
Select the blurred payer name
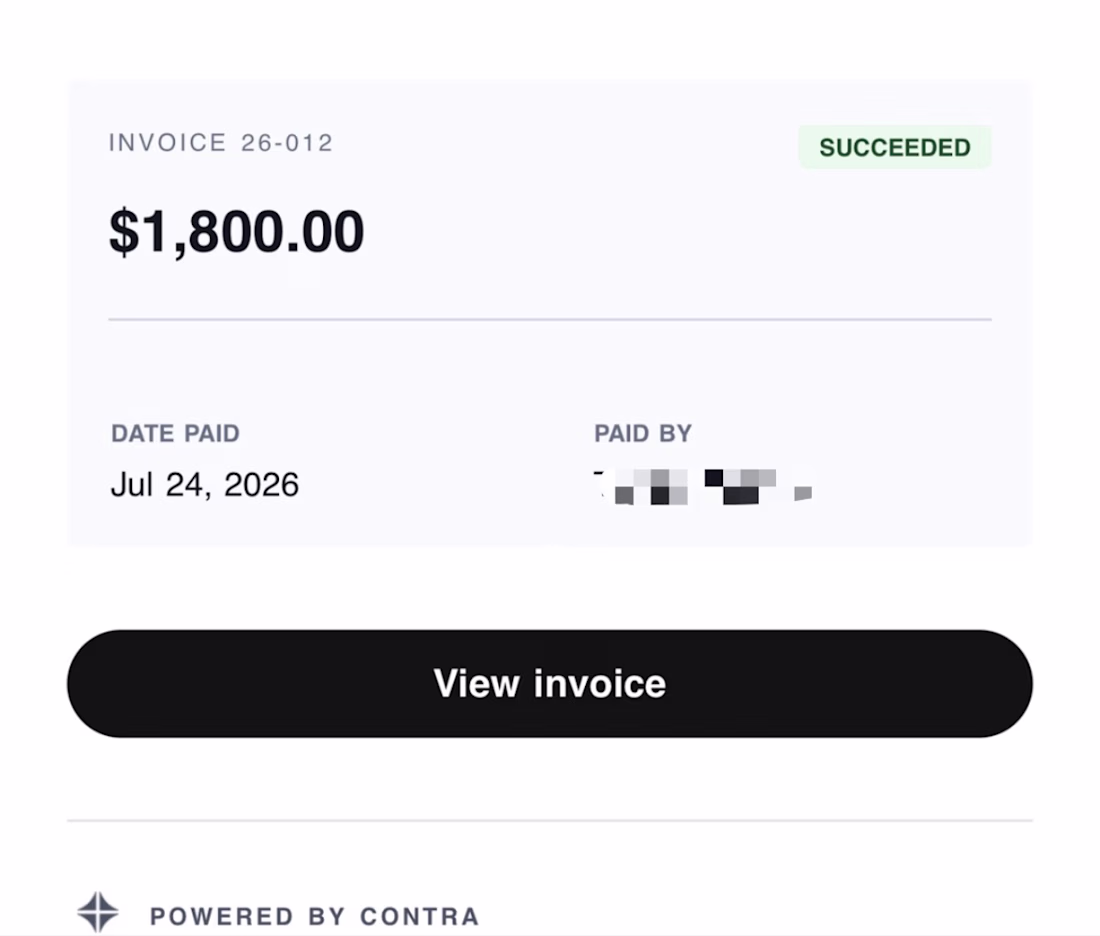point(703,486)
